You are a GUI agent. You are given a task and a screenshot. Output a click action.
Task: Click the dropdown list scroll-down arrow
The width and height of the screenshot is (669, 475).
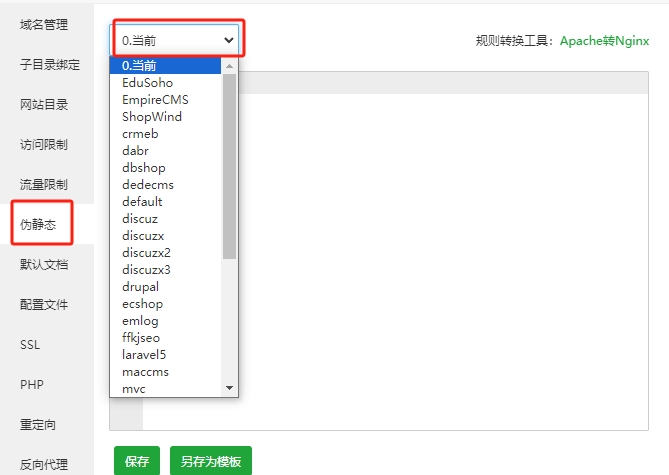click(x=230, y=388)
